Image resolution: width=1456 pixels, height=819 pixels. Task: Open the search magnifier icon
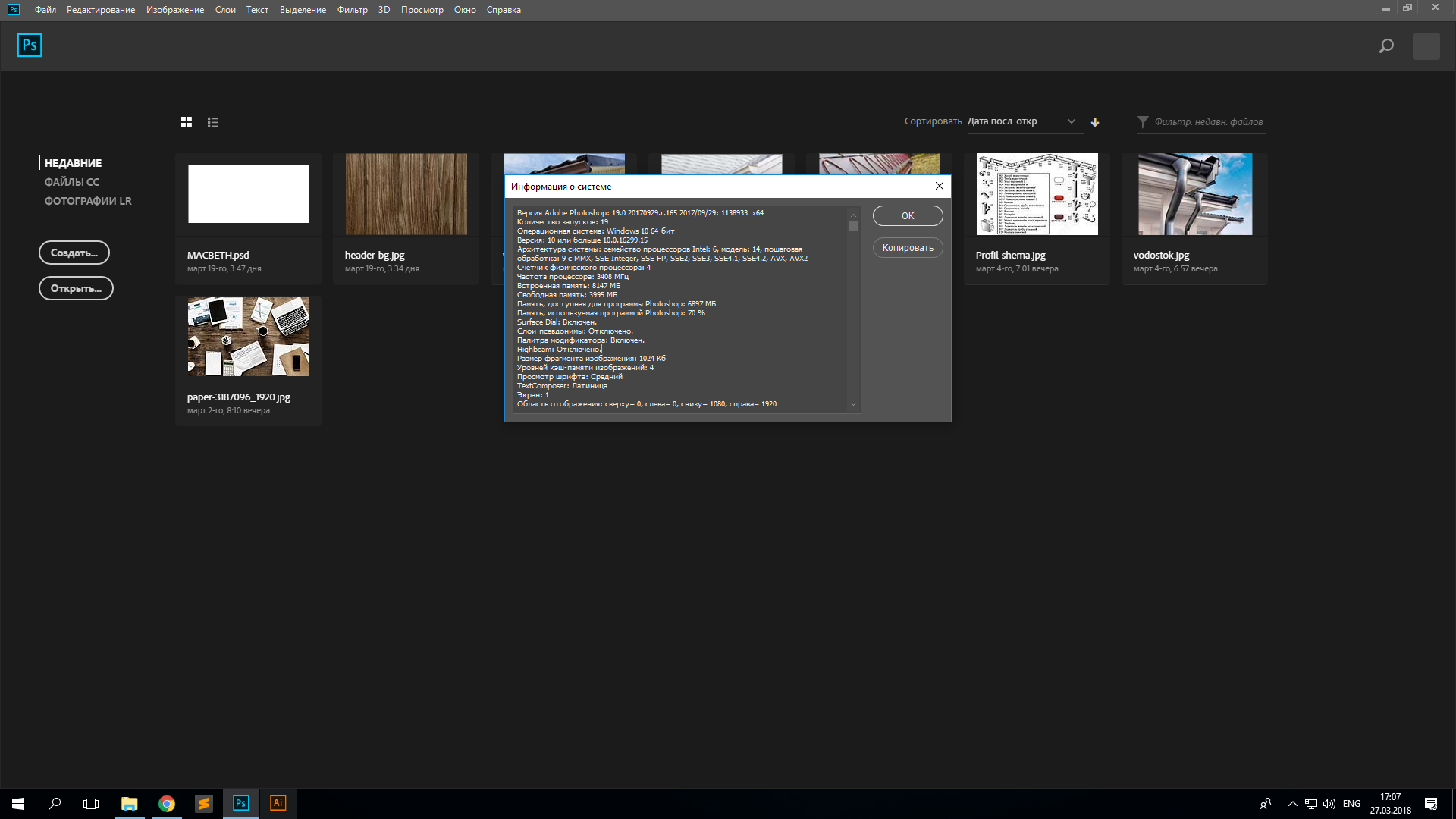[x=1386, y=46]
